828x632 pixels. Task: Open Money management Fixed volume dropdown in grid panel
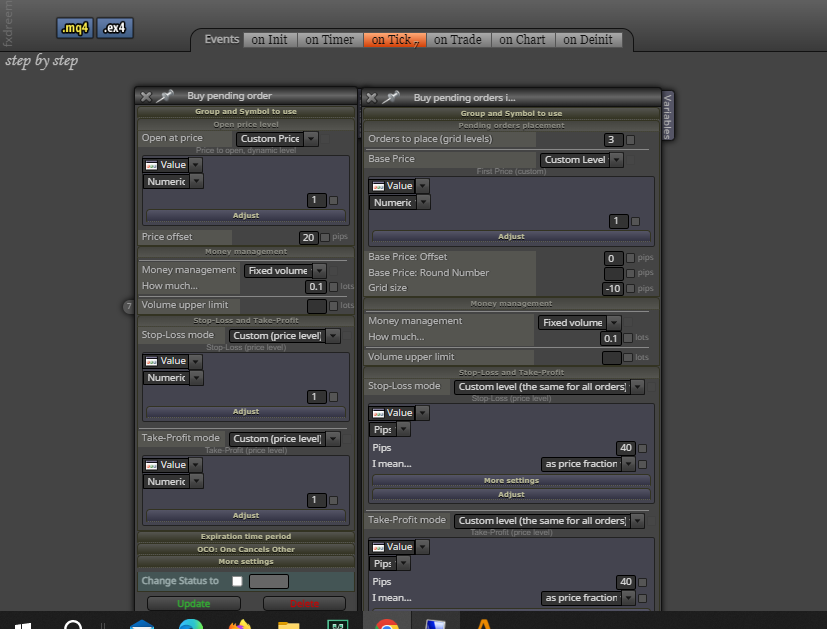[x=579, y=323]
